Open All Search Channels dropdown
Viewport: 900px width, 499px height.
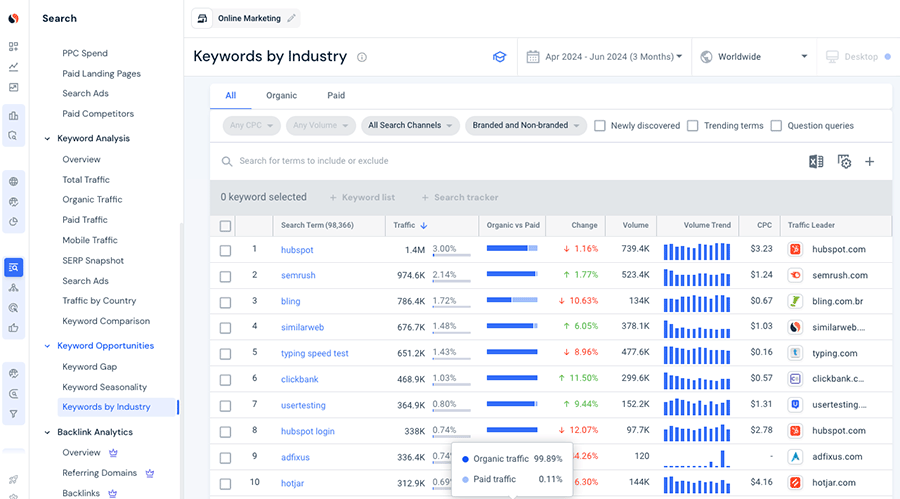coord(410,125)
